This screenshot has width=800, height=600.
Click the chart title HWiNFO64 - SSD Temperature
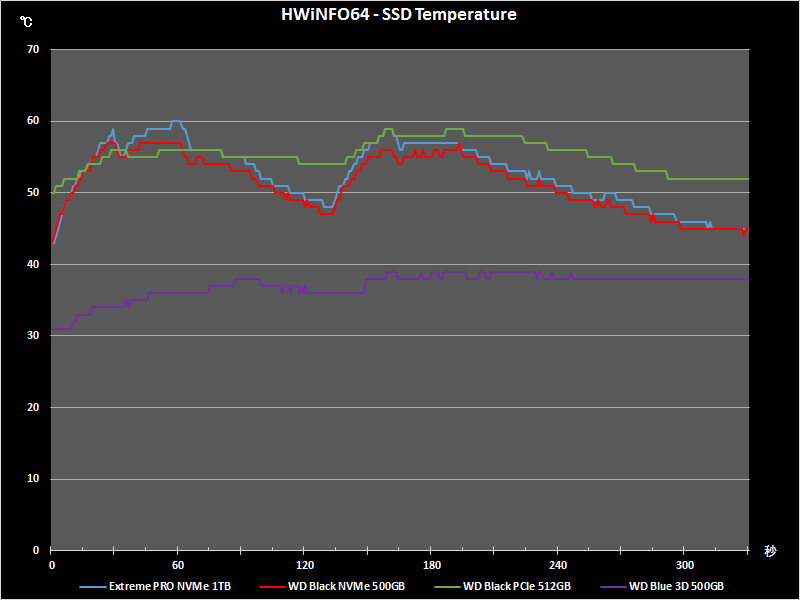click(398, 15)
